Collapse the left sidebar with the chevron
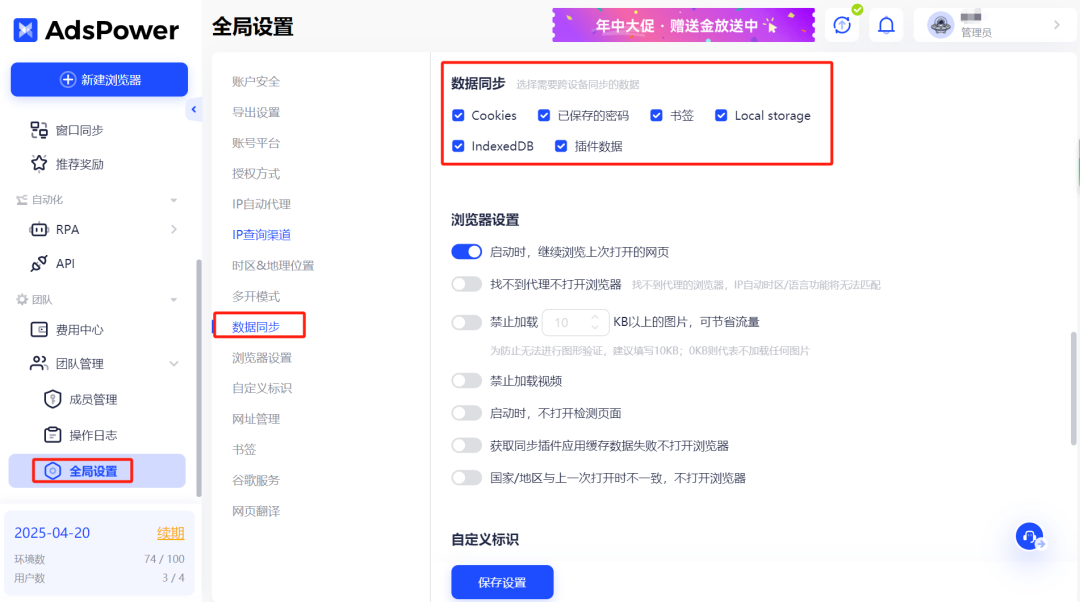 tap(193, 109)
